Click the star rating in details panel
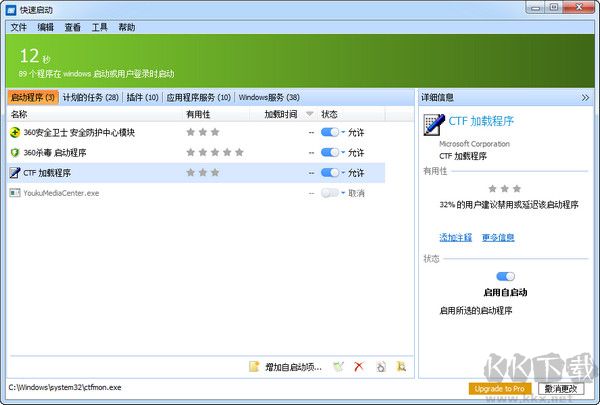This screenshot has height=405, width=600. tap(504, 188)
